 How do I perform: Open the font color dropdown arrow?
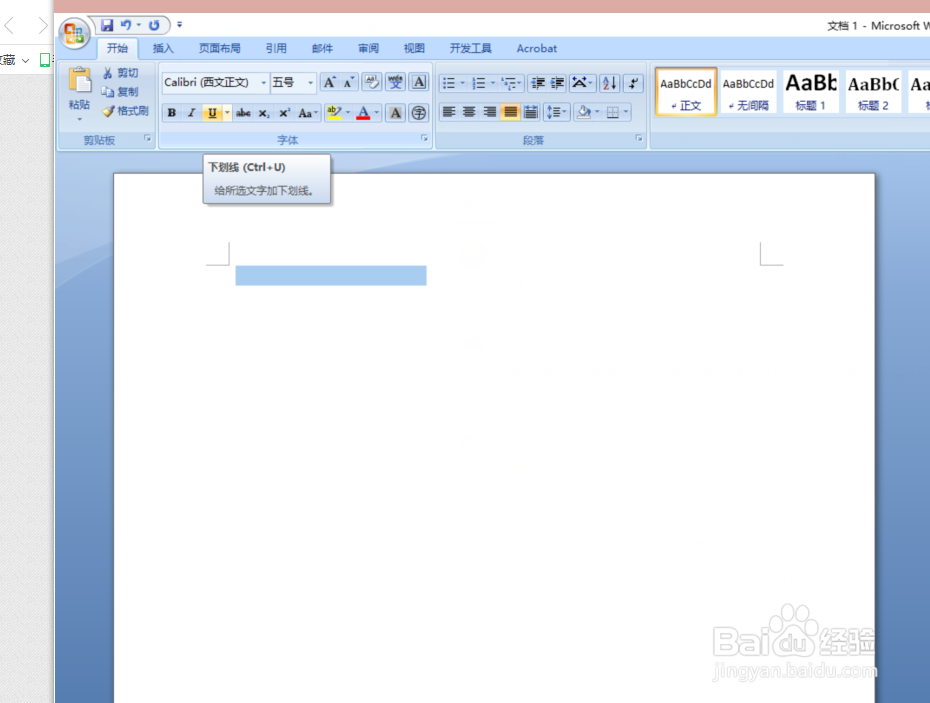tap(377, 113)
